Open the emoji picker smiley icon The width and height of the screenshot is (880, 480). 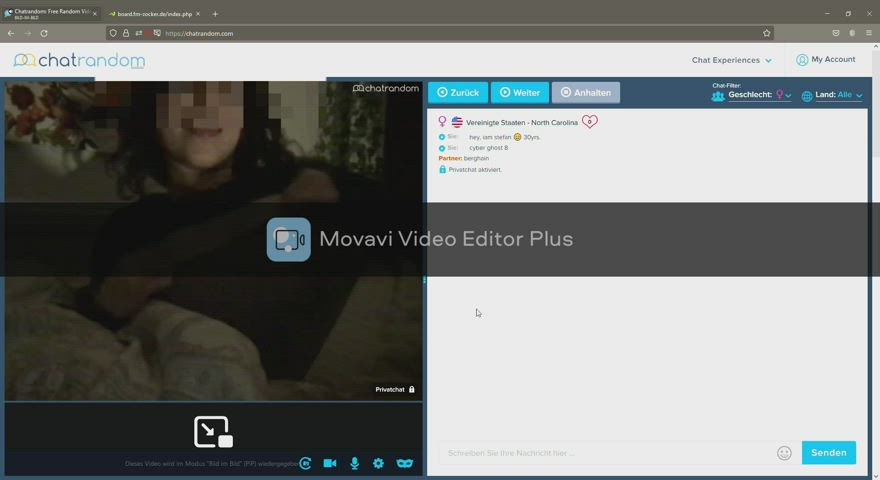(784, 453)
